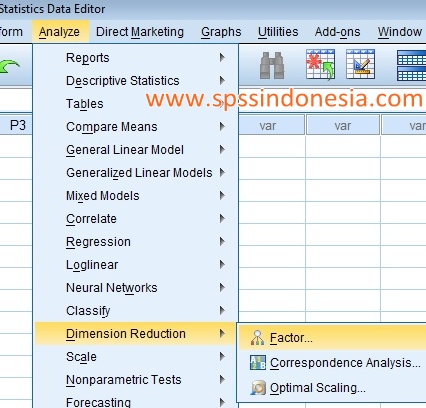Open the Direct Marketing menu
Screen dimensions: 426x408
pyautogui.click(x=140, y=32)
